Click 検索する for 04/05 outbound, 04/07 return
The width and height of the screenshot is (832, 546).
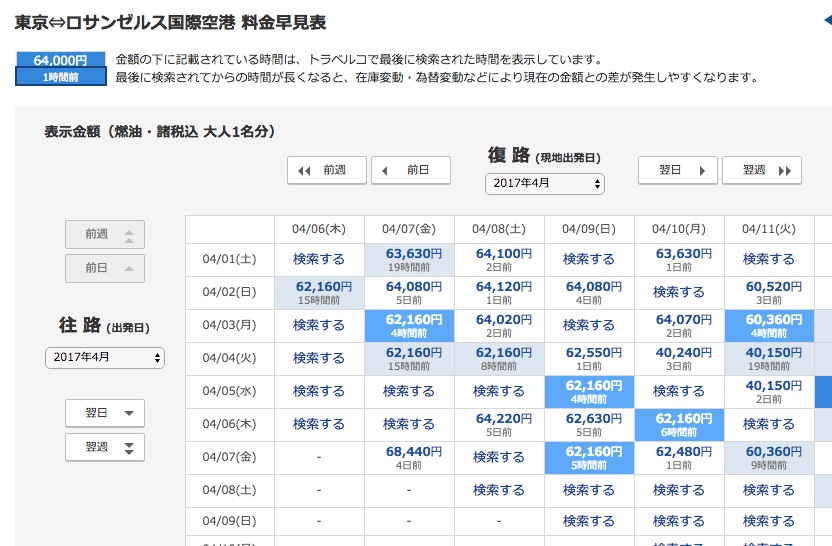point(409,392)
